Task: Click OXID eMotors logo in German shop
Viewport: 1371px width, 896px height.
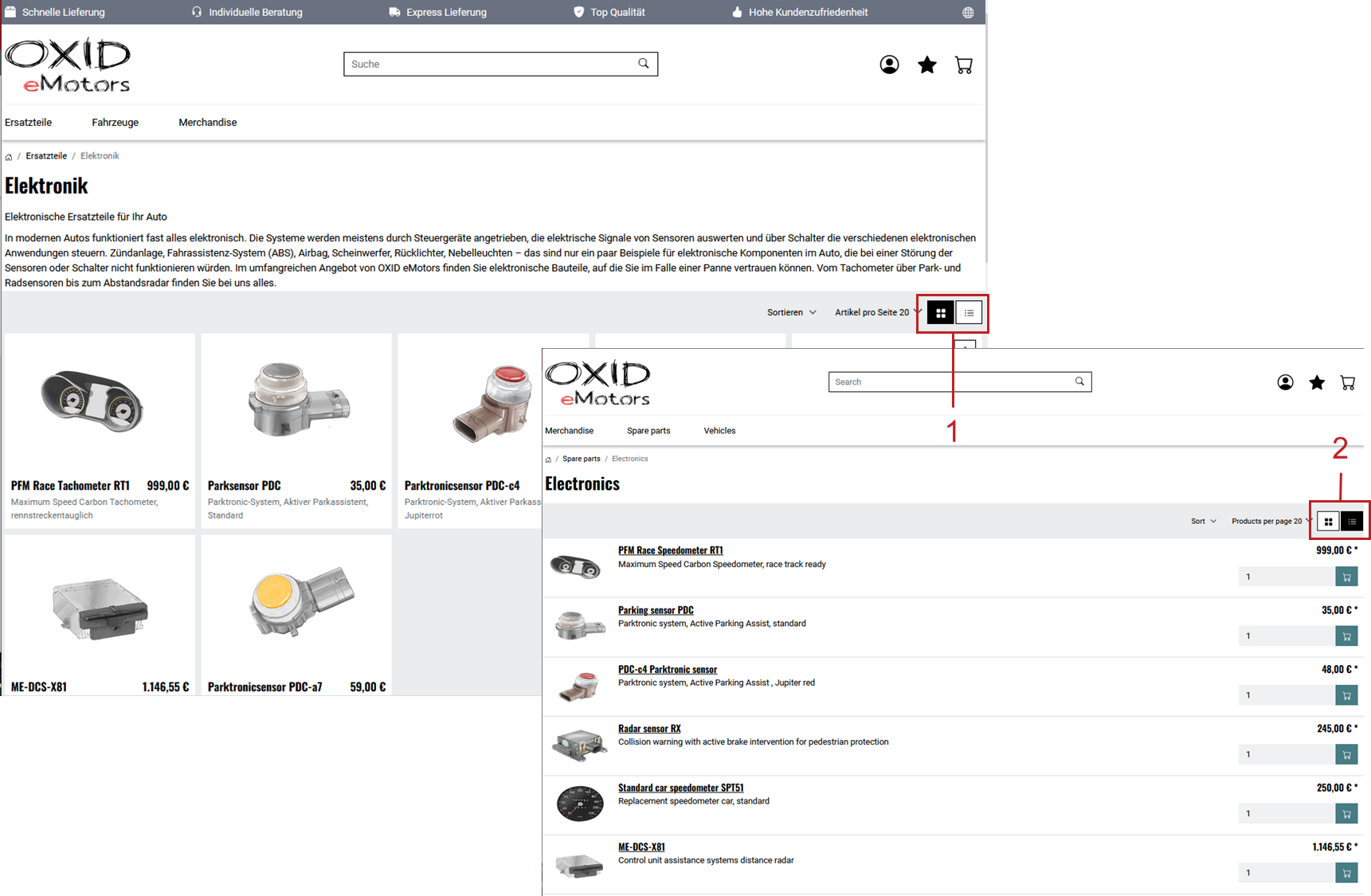Action: 68,65
